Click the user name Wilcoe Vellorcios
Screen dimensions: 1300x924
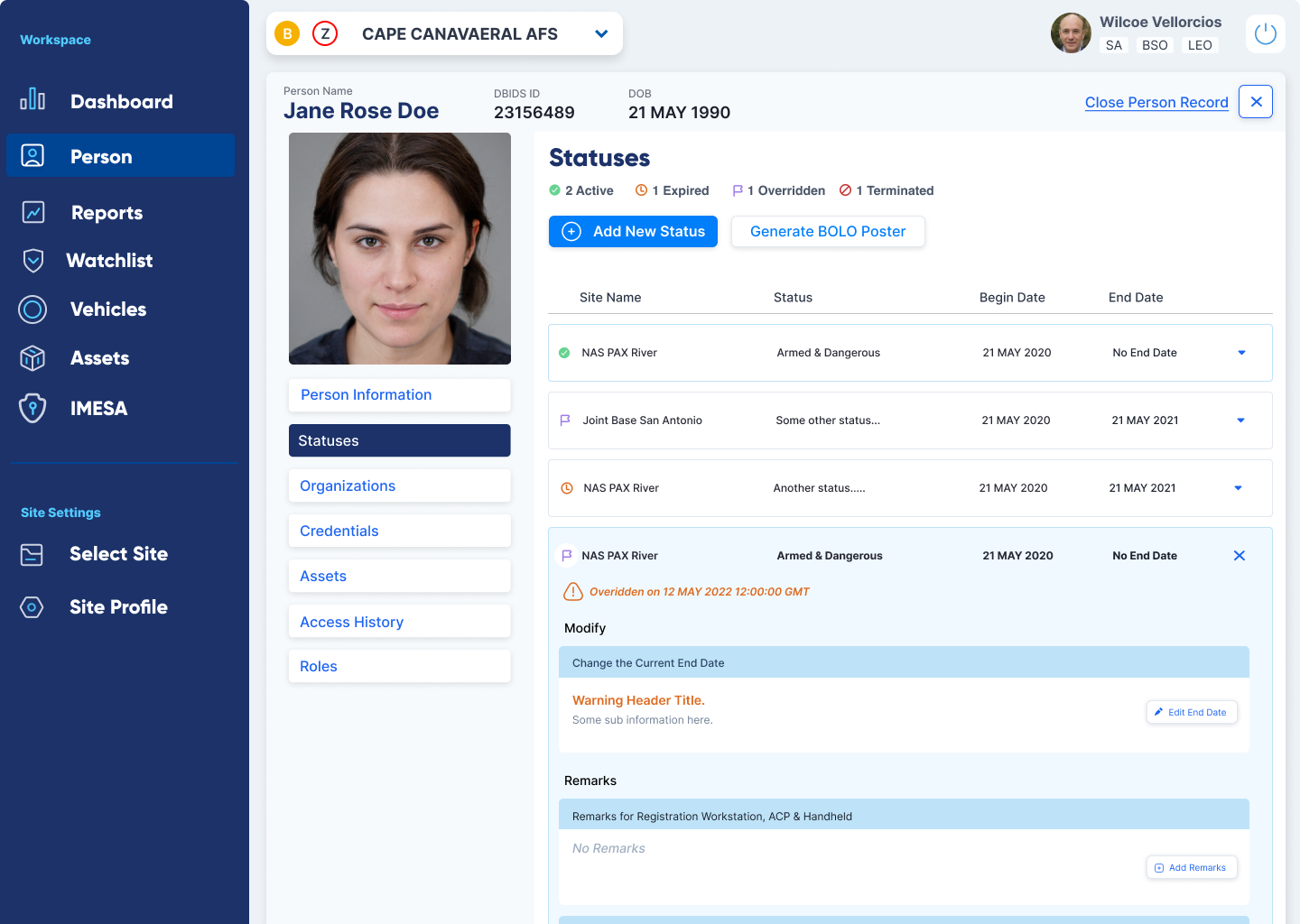pyautogui.click(x=1160, y=22)
